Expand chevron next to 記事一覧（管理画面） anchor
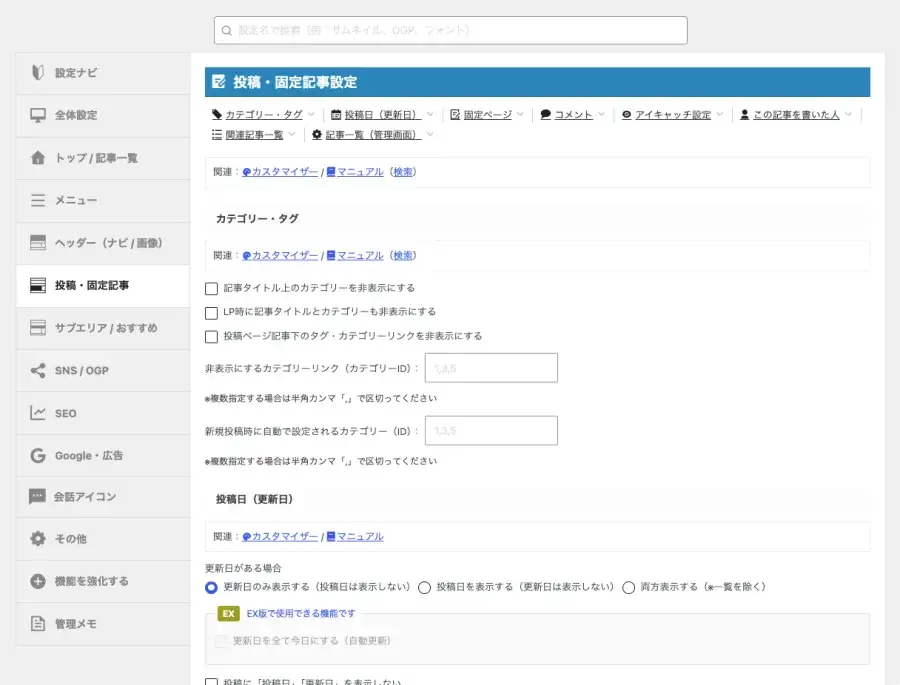 tap(430, 134)
